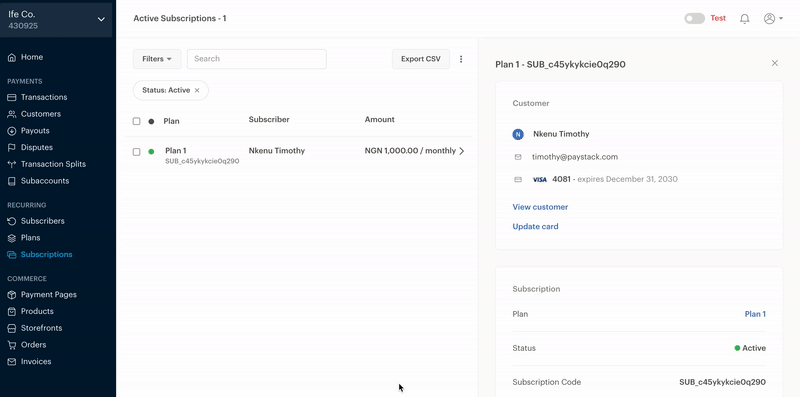The height and width of the screenshot is (397, 800).
Task: Go to Plans menu item
Action: tap(31, 238)
